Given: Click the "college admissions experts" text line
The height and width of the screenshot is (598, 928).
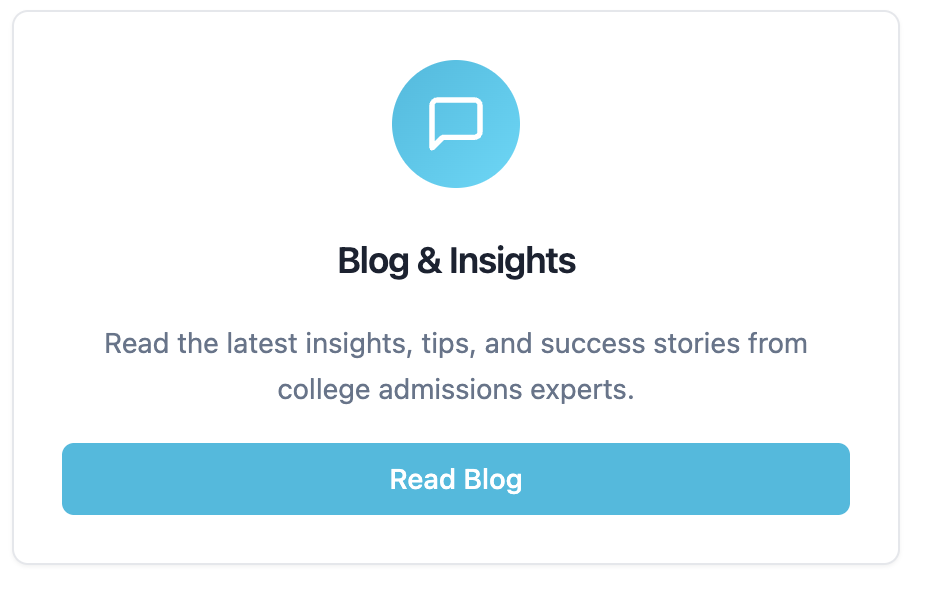Looking at the screenshot, I should tap(456, 389).
